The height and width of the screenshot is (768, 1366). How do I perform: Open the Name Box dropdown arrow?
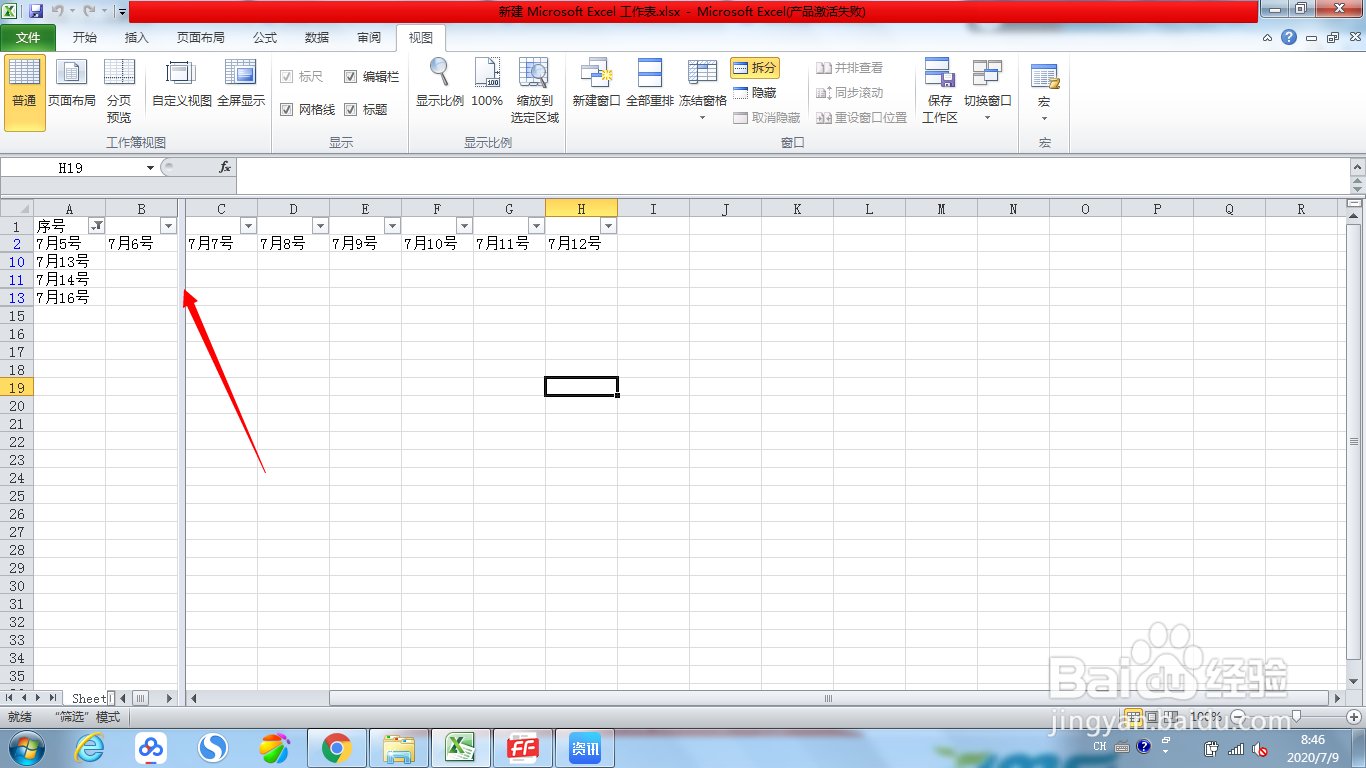(x=151, y=168)
